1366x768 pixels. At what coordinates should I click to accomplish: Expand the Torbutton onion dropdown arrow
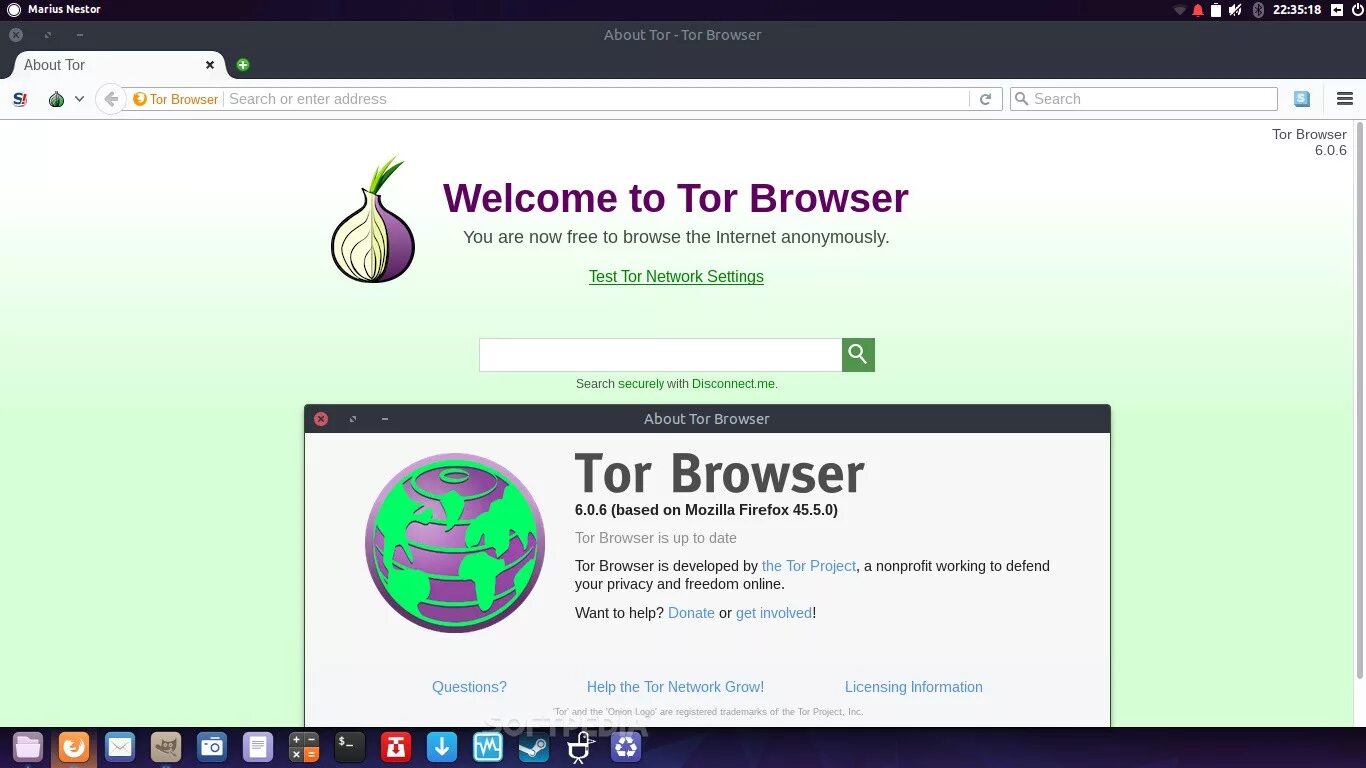tap(79, 99)
